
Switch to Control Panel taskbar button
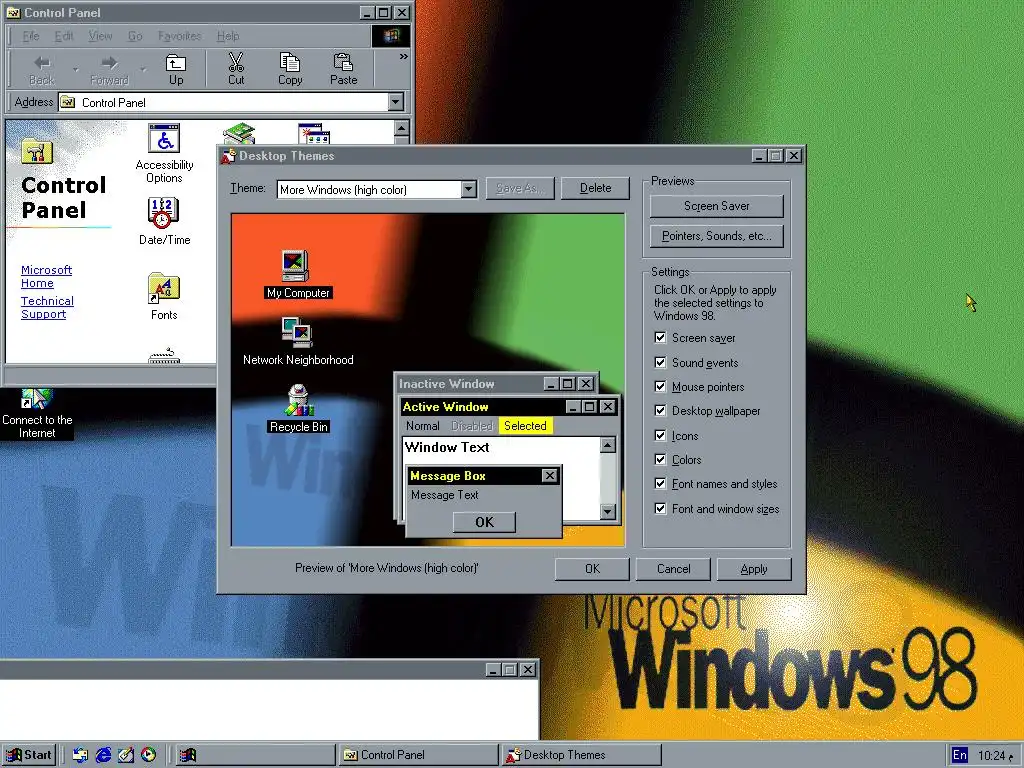(418, 755)
